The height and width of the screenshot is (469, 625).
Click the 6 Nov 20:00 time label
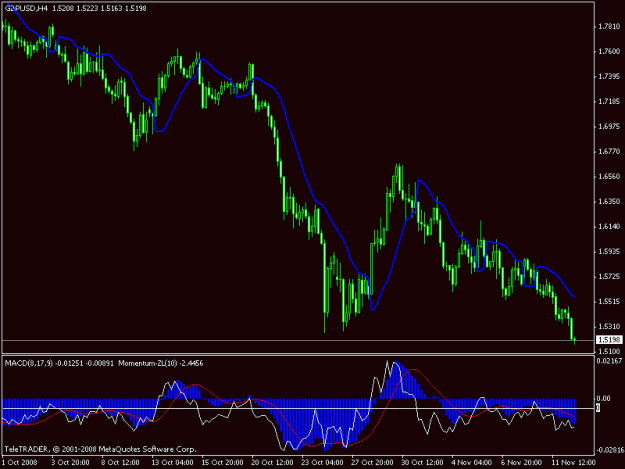(x=522, y=463)
